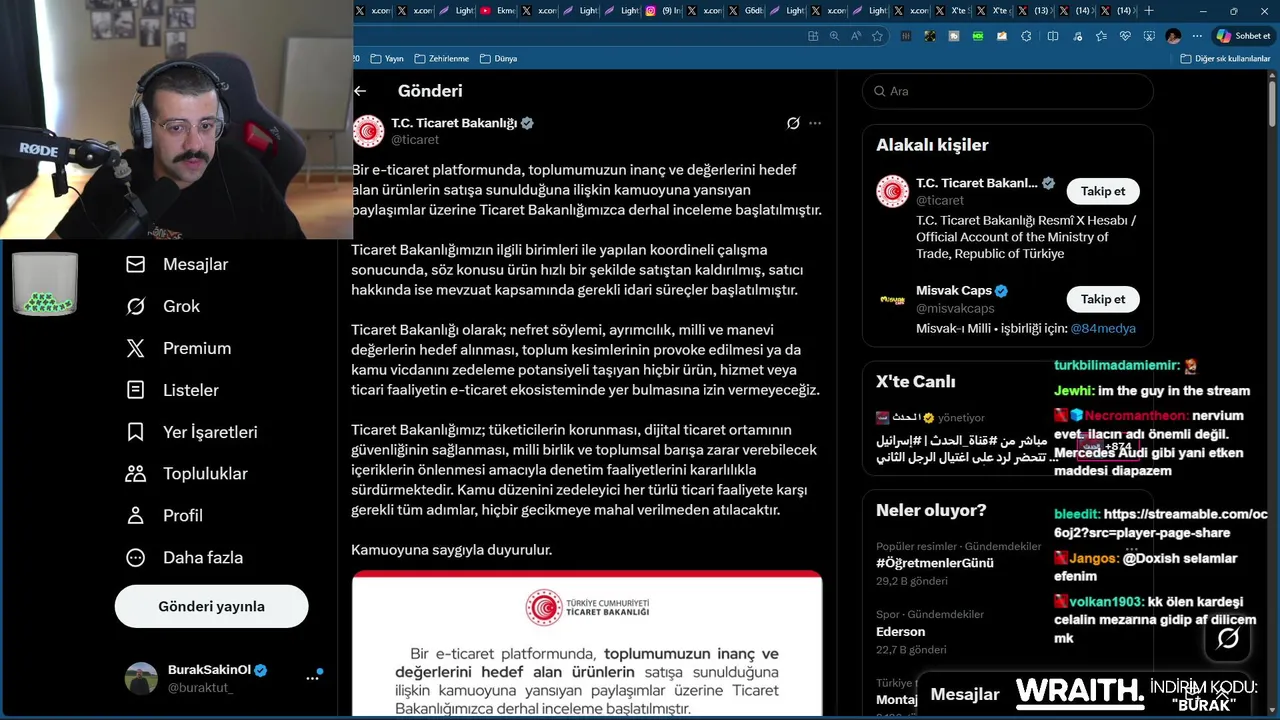Open the browser profile avatar
This screenshot has height=720, width=1280.
point(1173,36)
